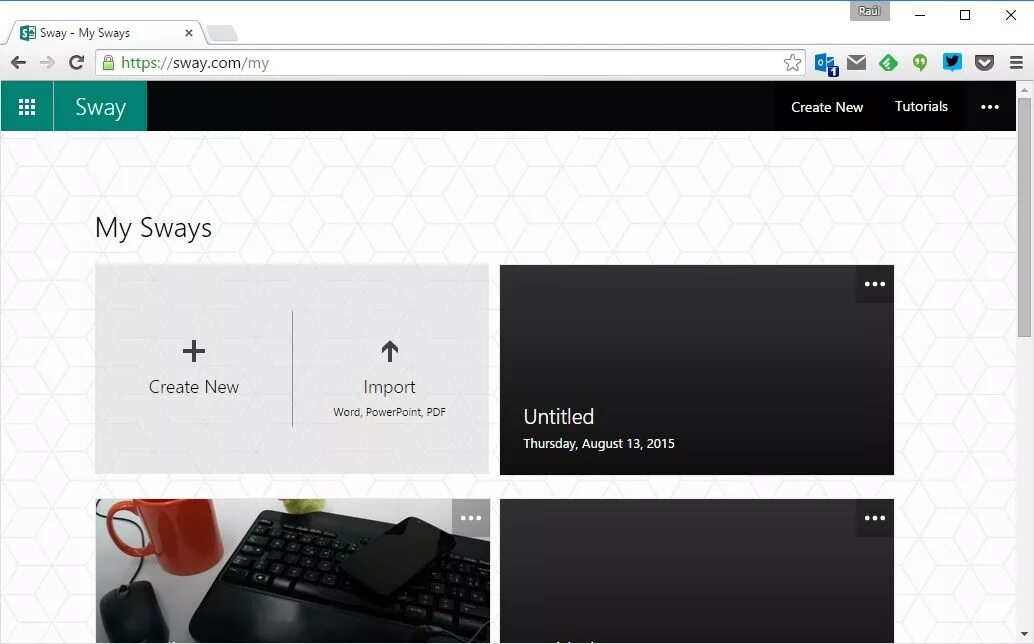Click the 'Word, PowerPoint, PDF' caption
The image size is (1034, 644).
[x=389, y=412]
